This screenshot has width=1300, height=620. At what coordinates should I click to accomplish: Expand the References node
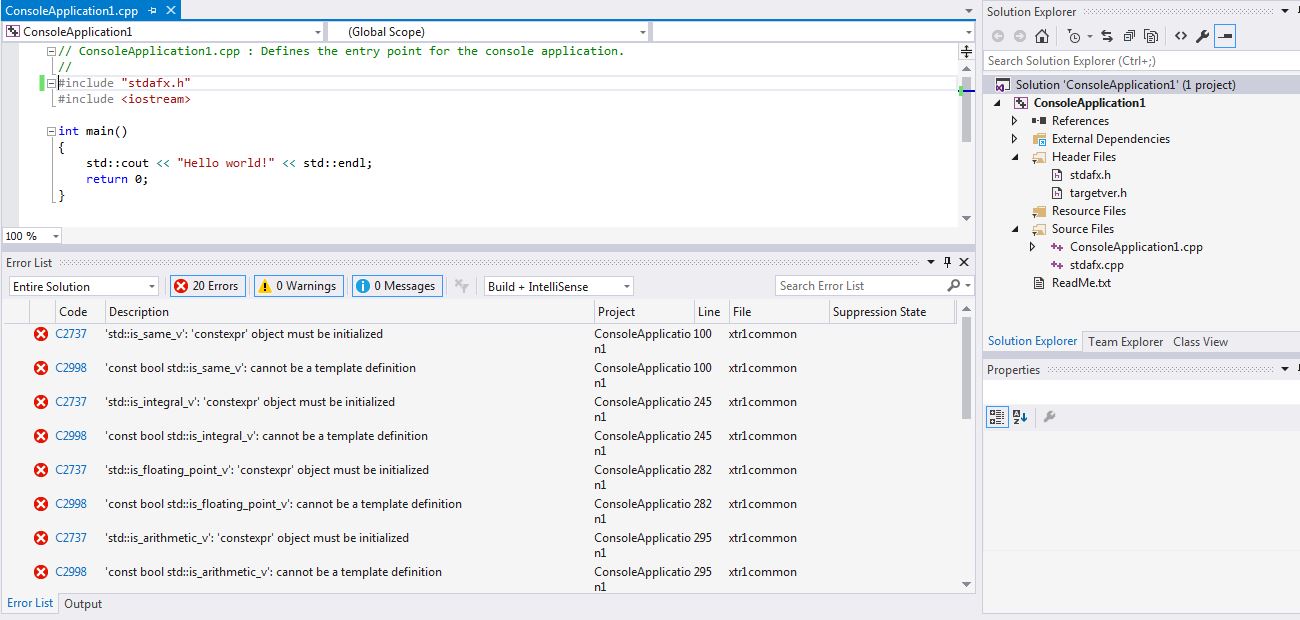pyautogui.click(x=1014, y=121)
